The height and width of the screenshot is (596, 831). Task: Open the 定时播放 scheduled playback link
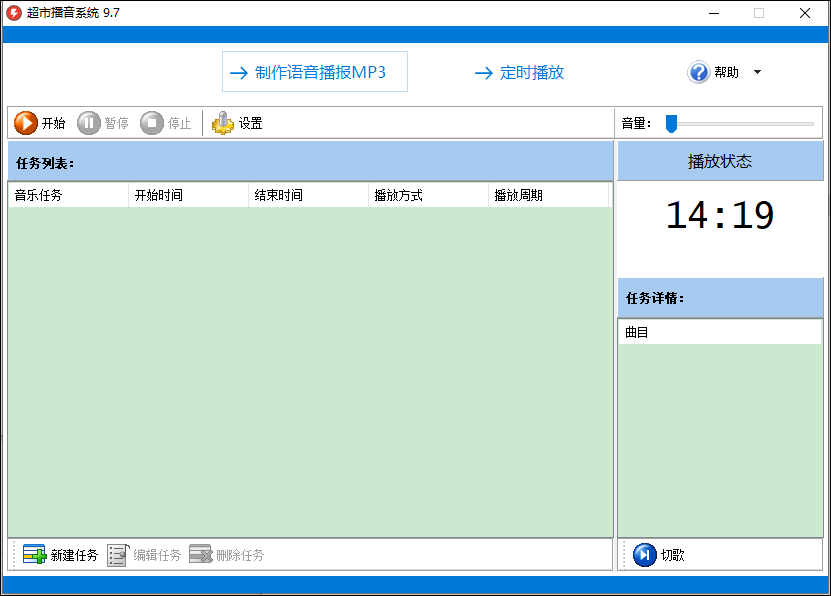pos(519,71)
